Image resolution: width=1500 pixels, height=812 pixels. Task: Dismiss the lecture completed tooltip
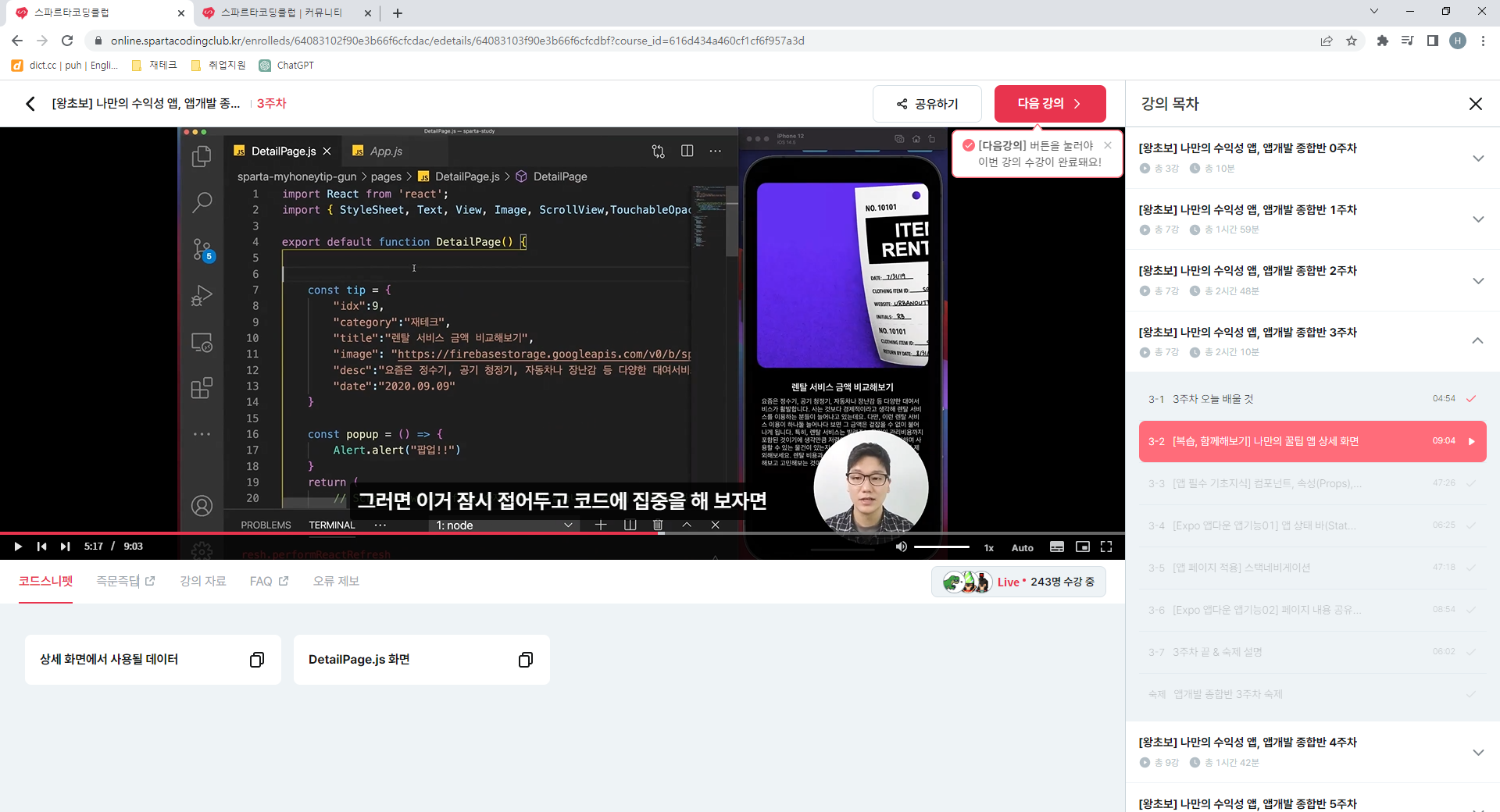coord(1107,145)
